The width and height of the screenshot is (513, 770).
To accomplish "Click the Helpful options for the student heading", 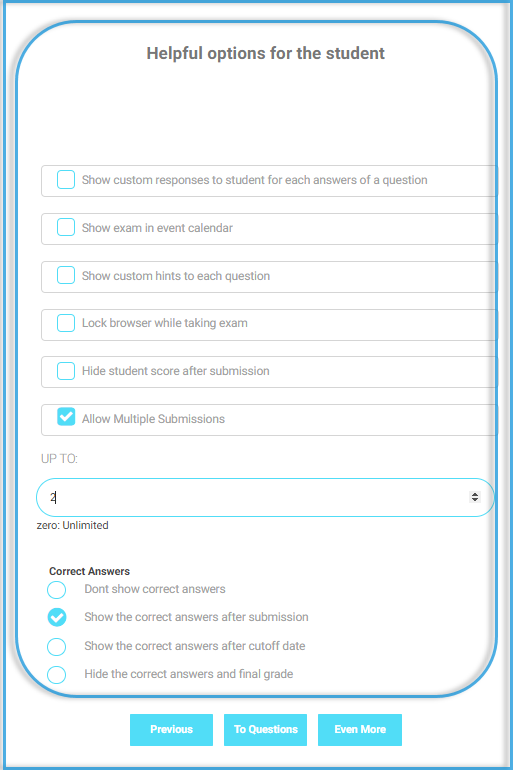I will pos(266,53).
